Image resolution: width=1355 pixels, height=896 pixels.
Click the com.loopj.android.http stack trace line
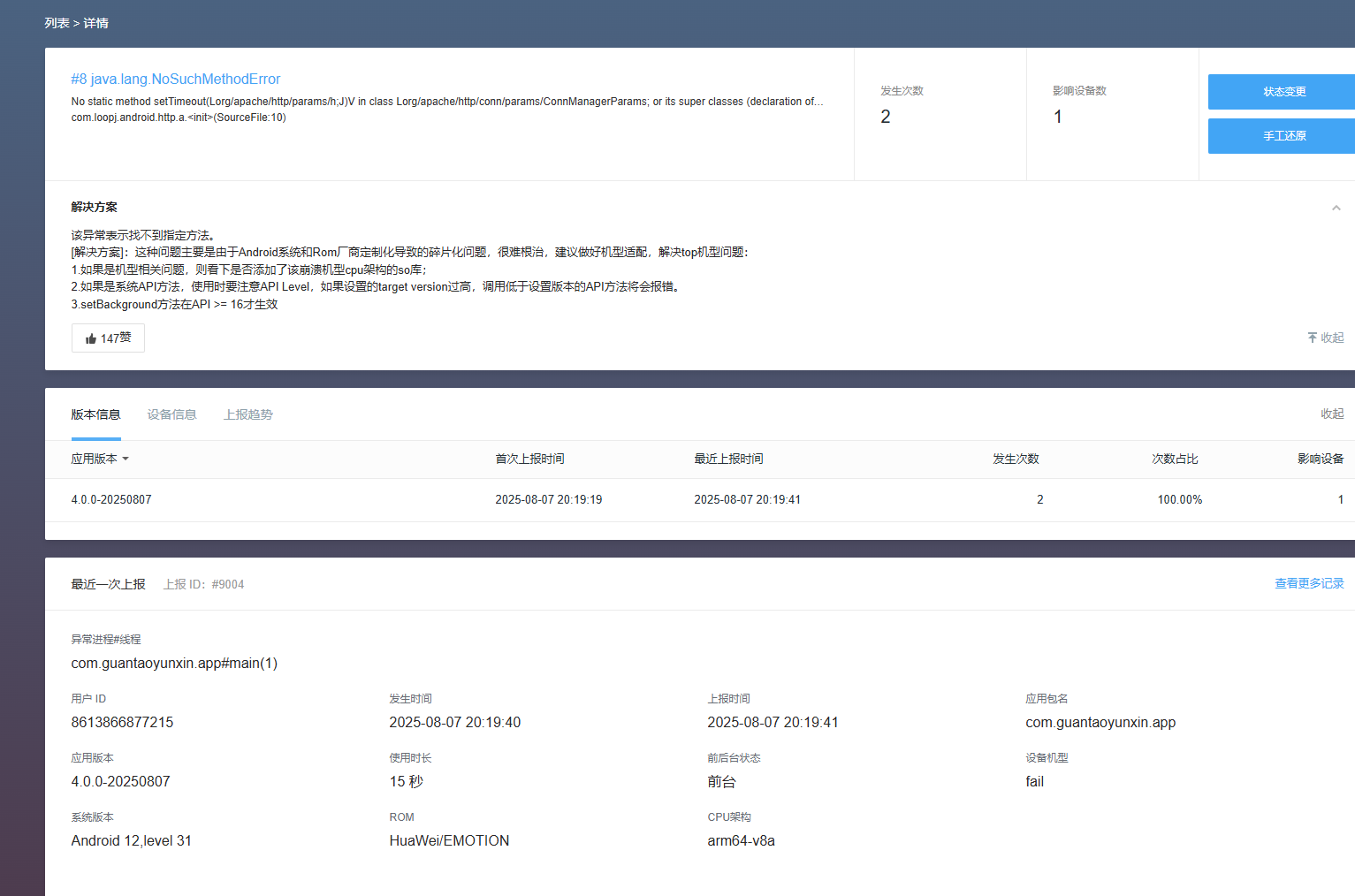click(179, 118)
